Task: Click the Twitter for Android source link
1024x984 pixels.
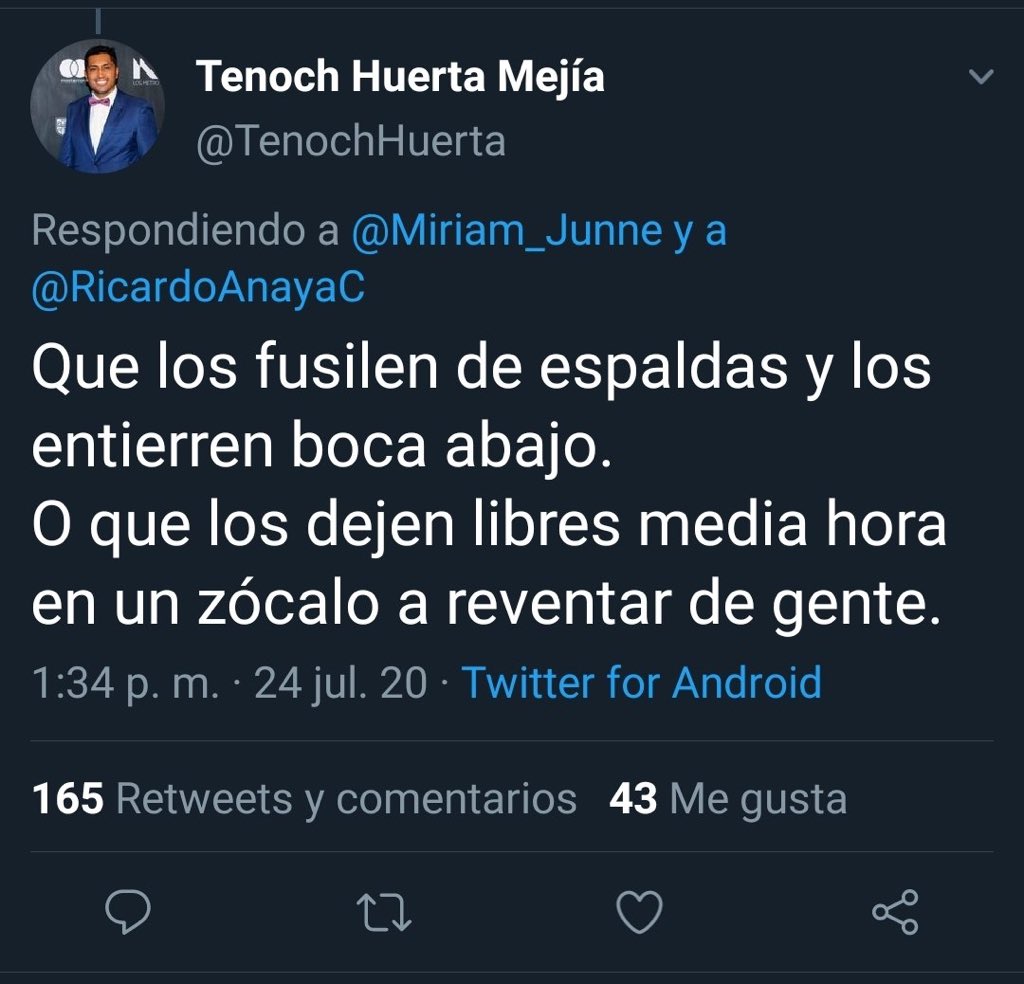Action: [x=640, y=683]
